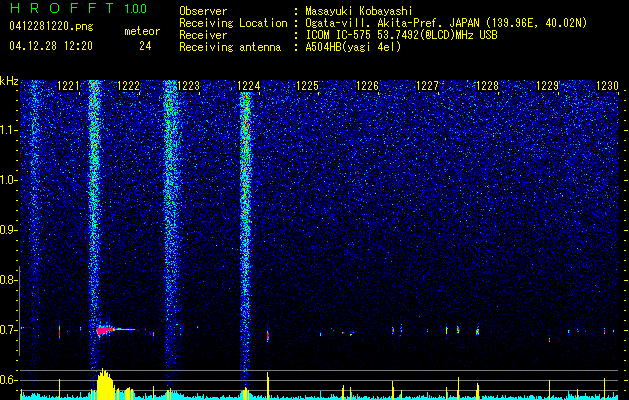Click time marker 1224
629x400 pixels.
[249, 86]
